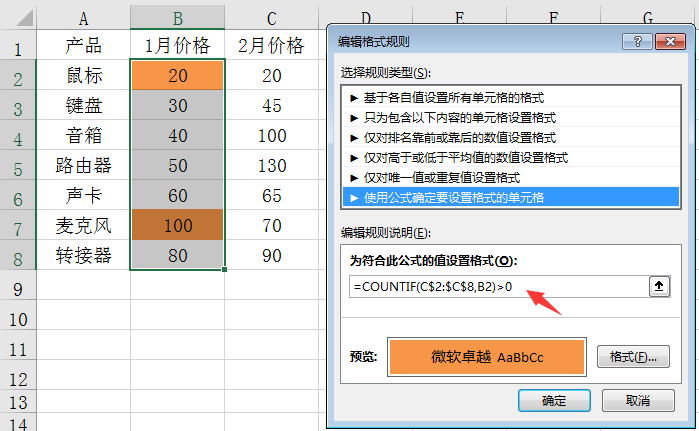Click the orange format preview box
The image size is (699, 431).
click(x=487, y=357)
